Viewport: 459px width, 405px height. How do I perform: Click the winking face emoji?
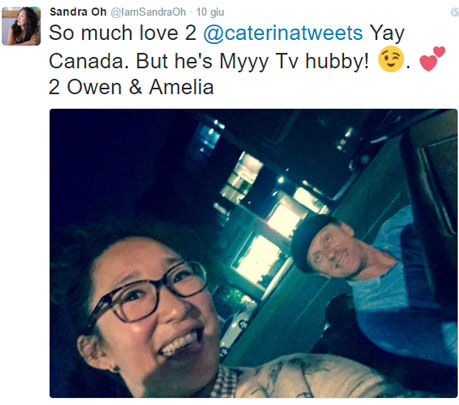[391, 60]
